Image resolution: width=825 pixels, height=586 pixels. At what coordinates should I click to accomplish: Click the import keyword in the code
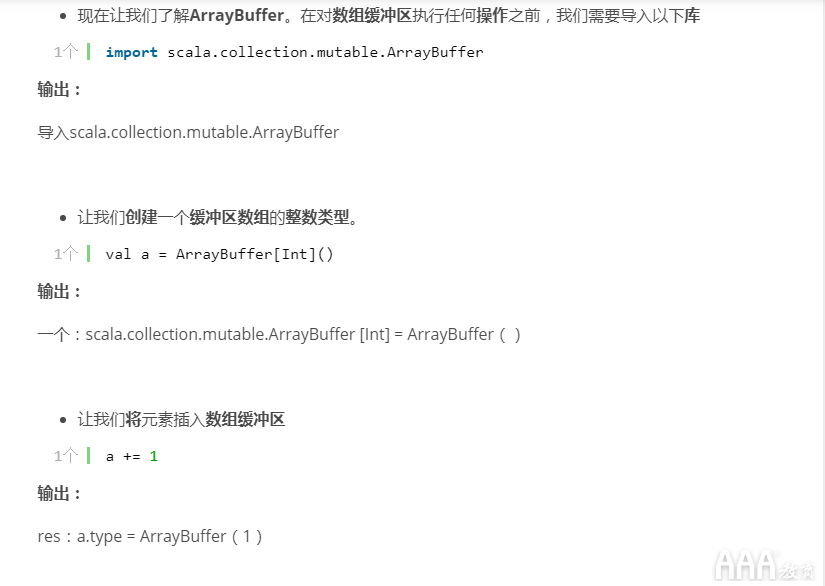click(x=131, y=52)
